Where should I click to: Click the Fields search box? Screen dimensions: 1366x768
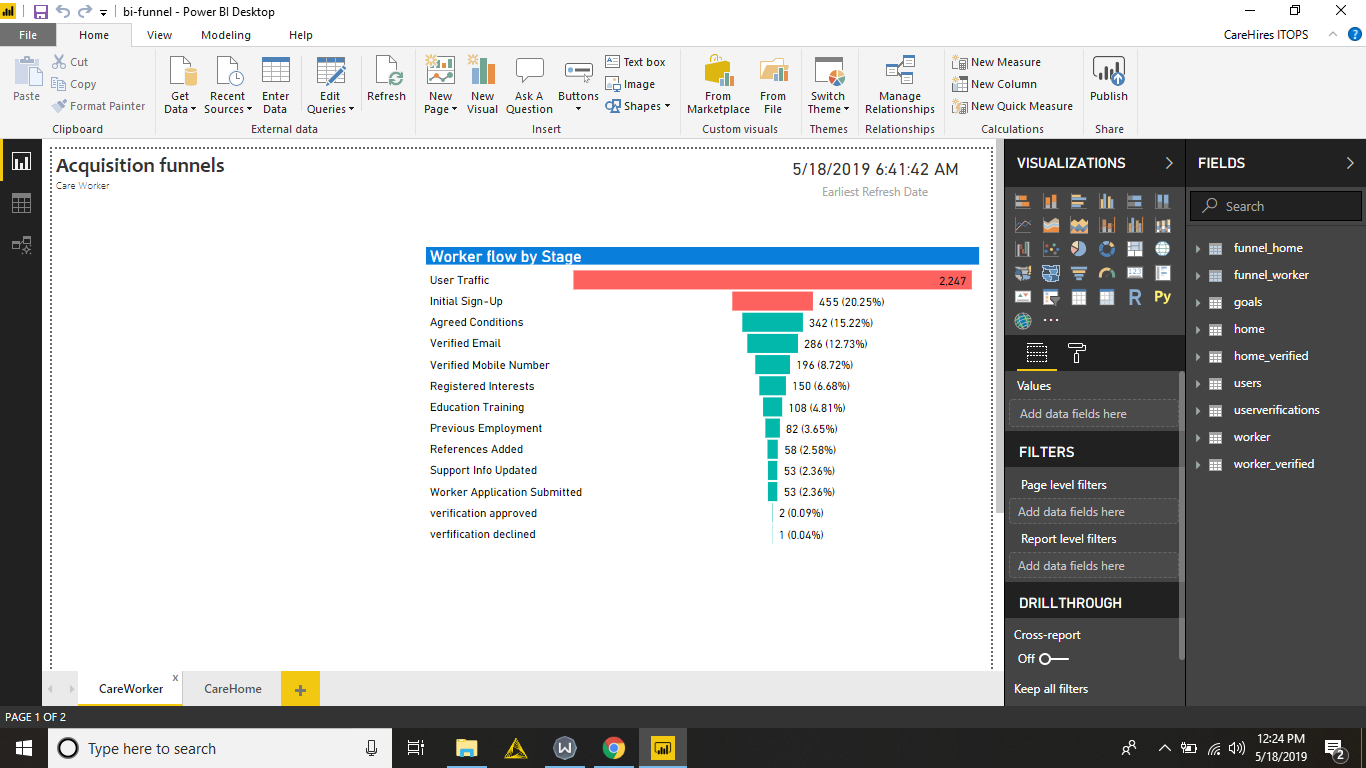(1276, 206)
